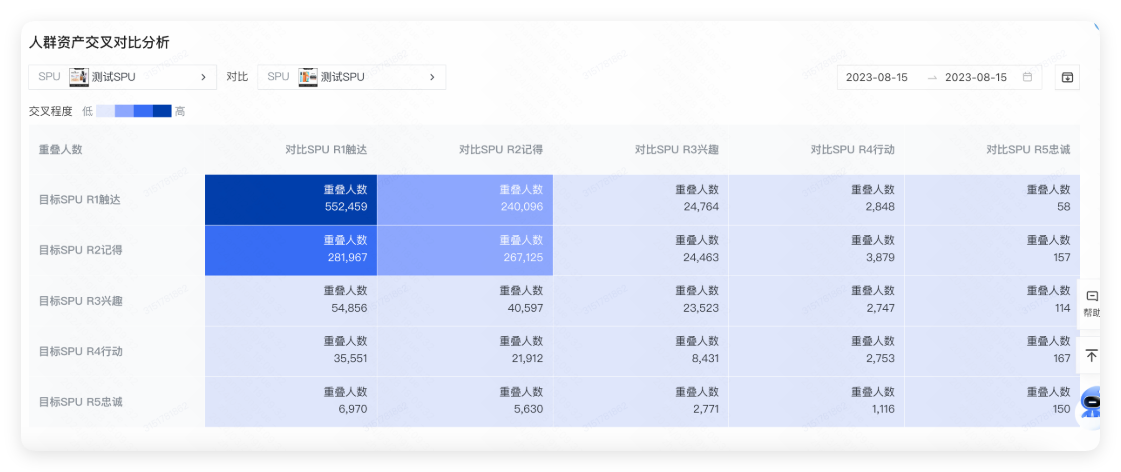Expand the 对比 SPU selector chevron
Viewport: 1121px width, 472px height.
tap(432, 77)
